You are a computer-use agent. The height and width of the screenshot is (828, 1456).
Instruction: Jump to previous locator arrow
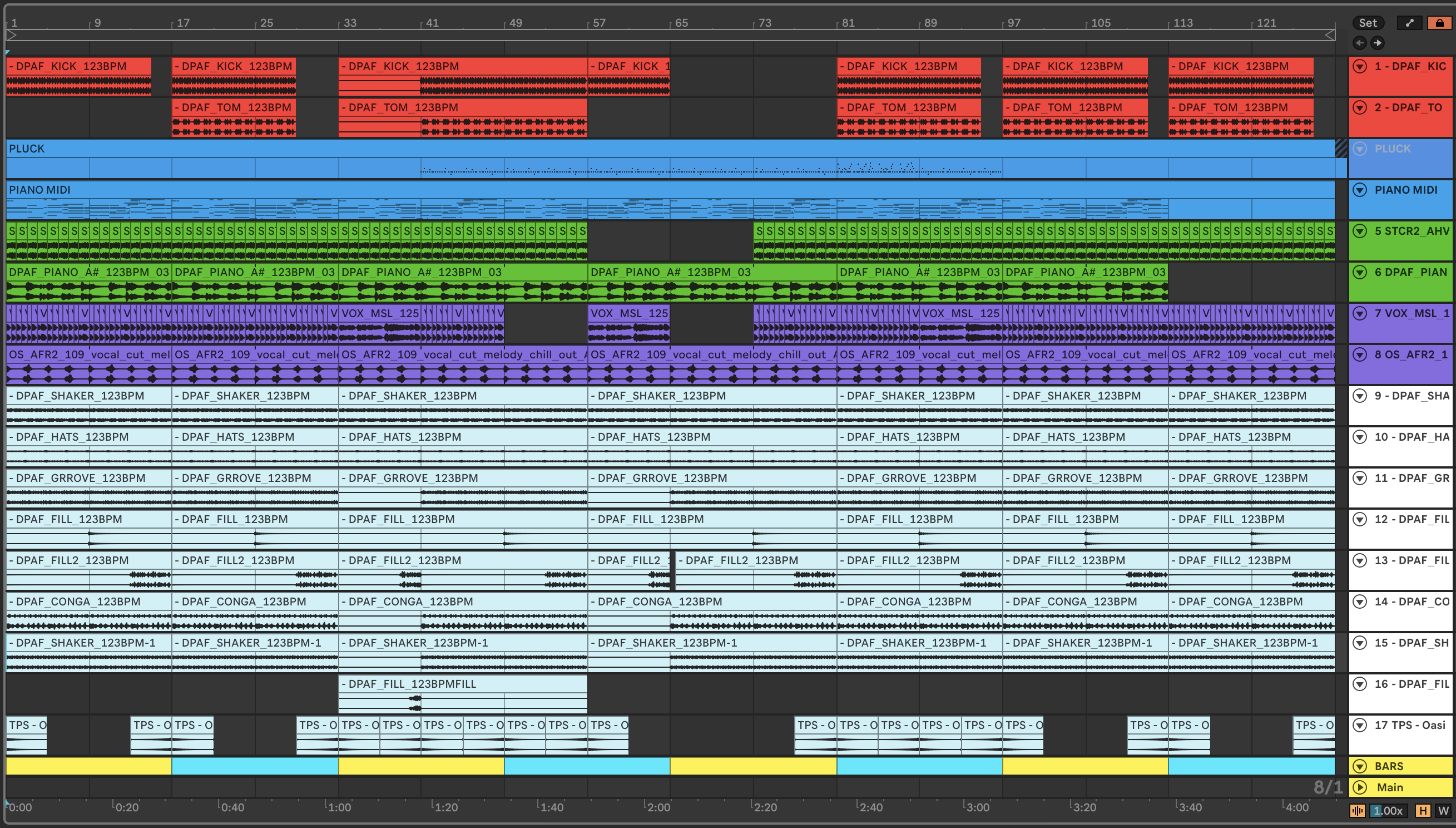(x=1360, y=43)
